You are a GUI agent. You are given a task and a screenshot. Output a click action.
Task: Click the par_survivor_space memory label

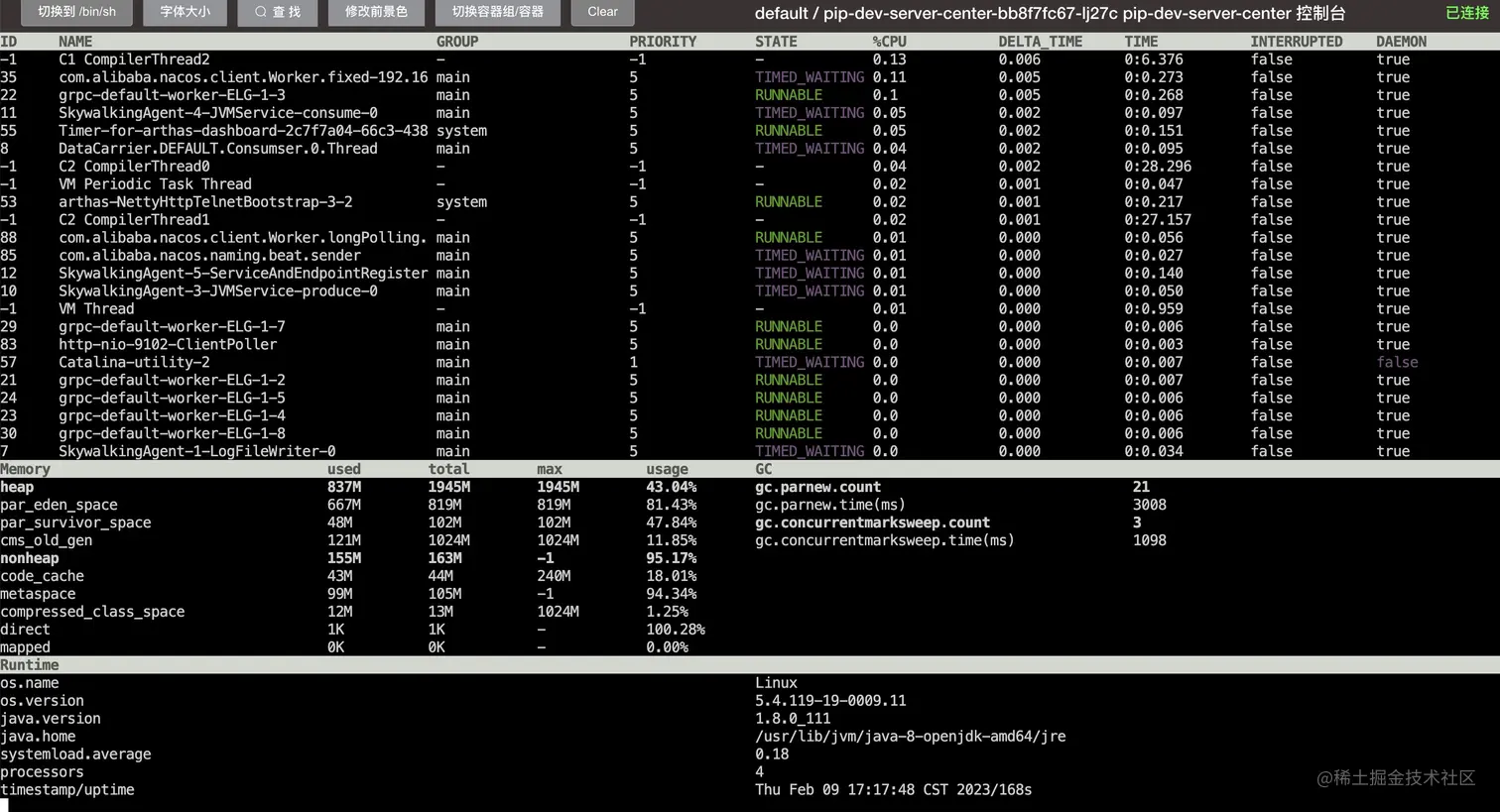click(x=75, y=523)
